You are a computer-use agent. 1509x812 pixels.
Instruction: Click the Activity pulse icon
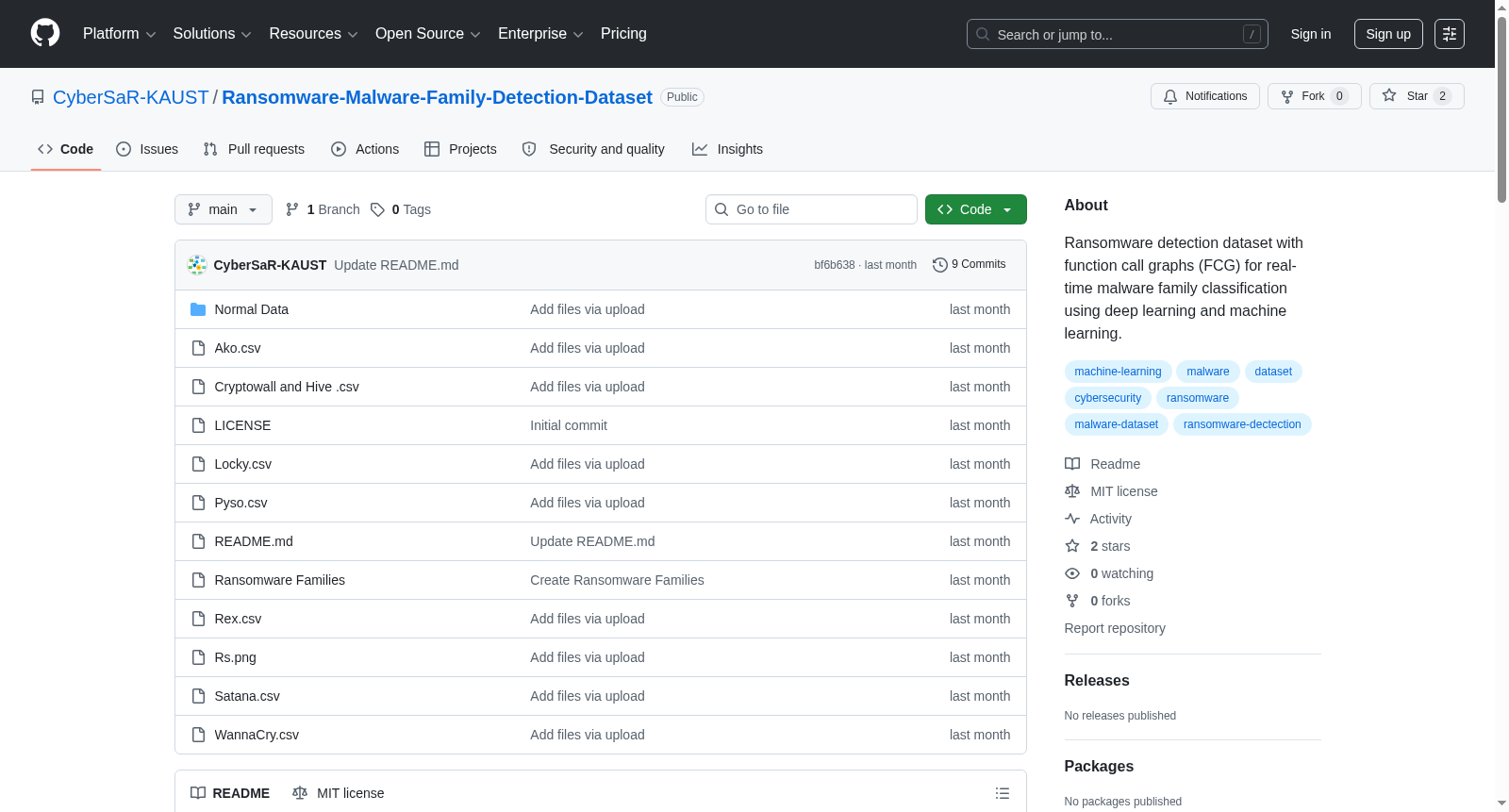1072,519
